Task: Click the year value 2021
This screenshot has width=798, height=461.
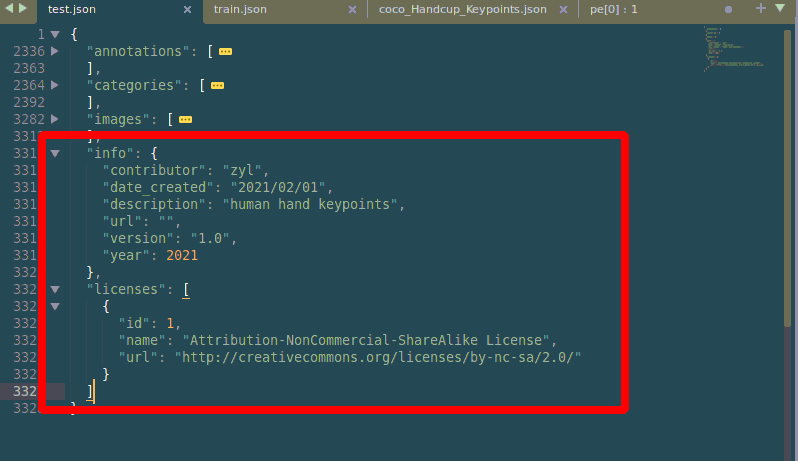Action: 182,255
